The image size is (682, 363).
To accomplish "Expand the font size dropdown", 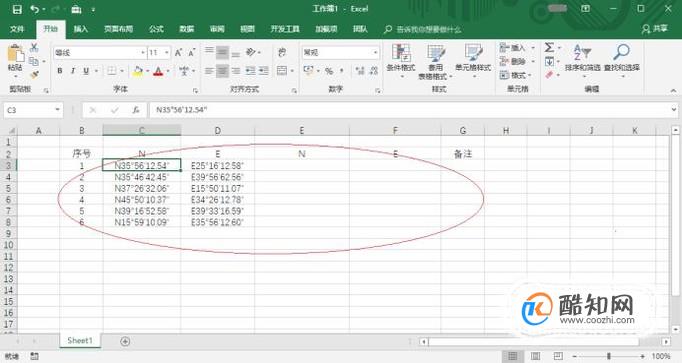I will (167, 53).
